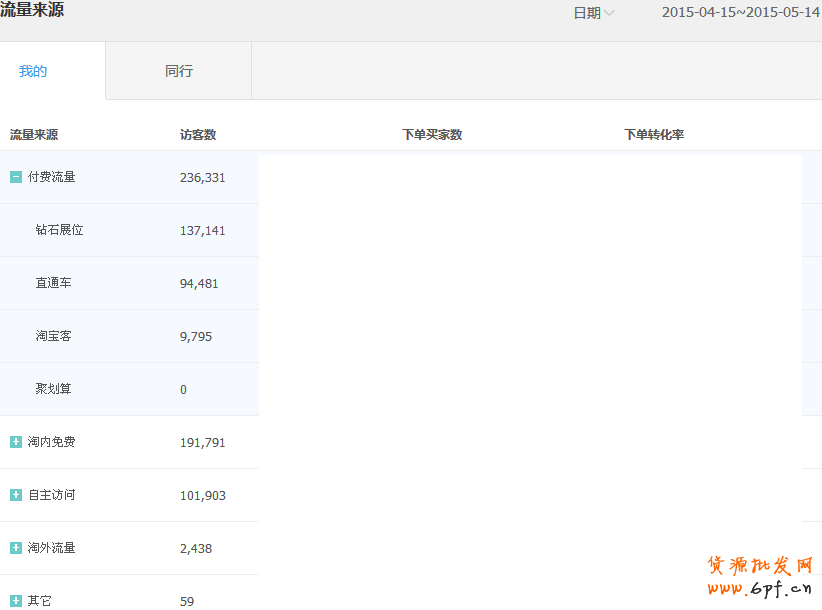Select the 聚划算 sub-source

pos(54,389)
